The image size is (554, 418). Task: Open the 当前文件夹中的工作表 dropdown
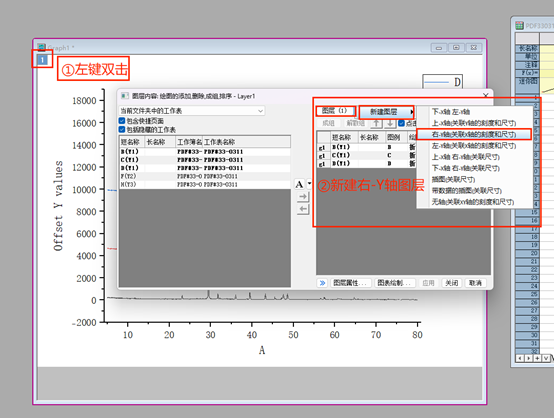click(x=192, y=111)
